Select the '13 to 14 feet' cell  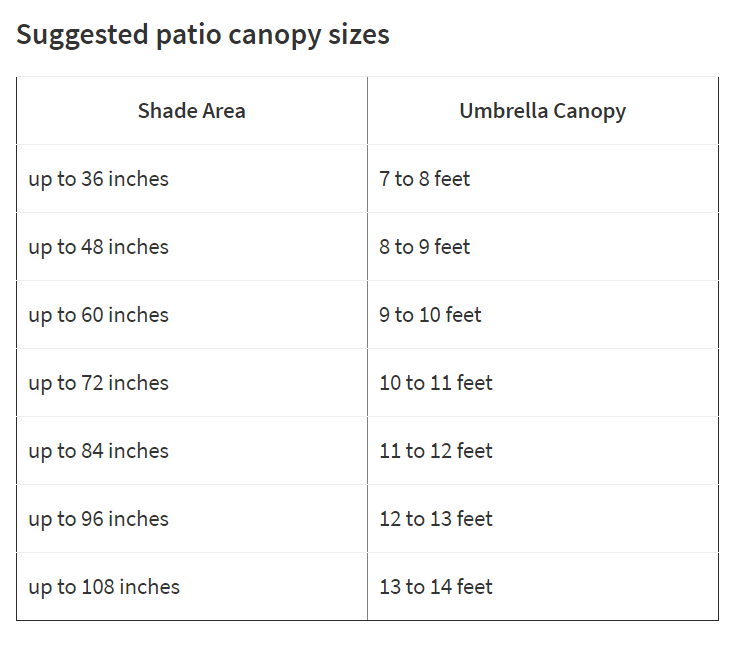point(436,587)
